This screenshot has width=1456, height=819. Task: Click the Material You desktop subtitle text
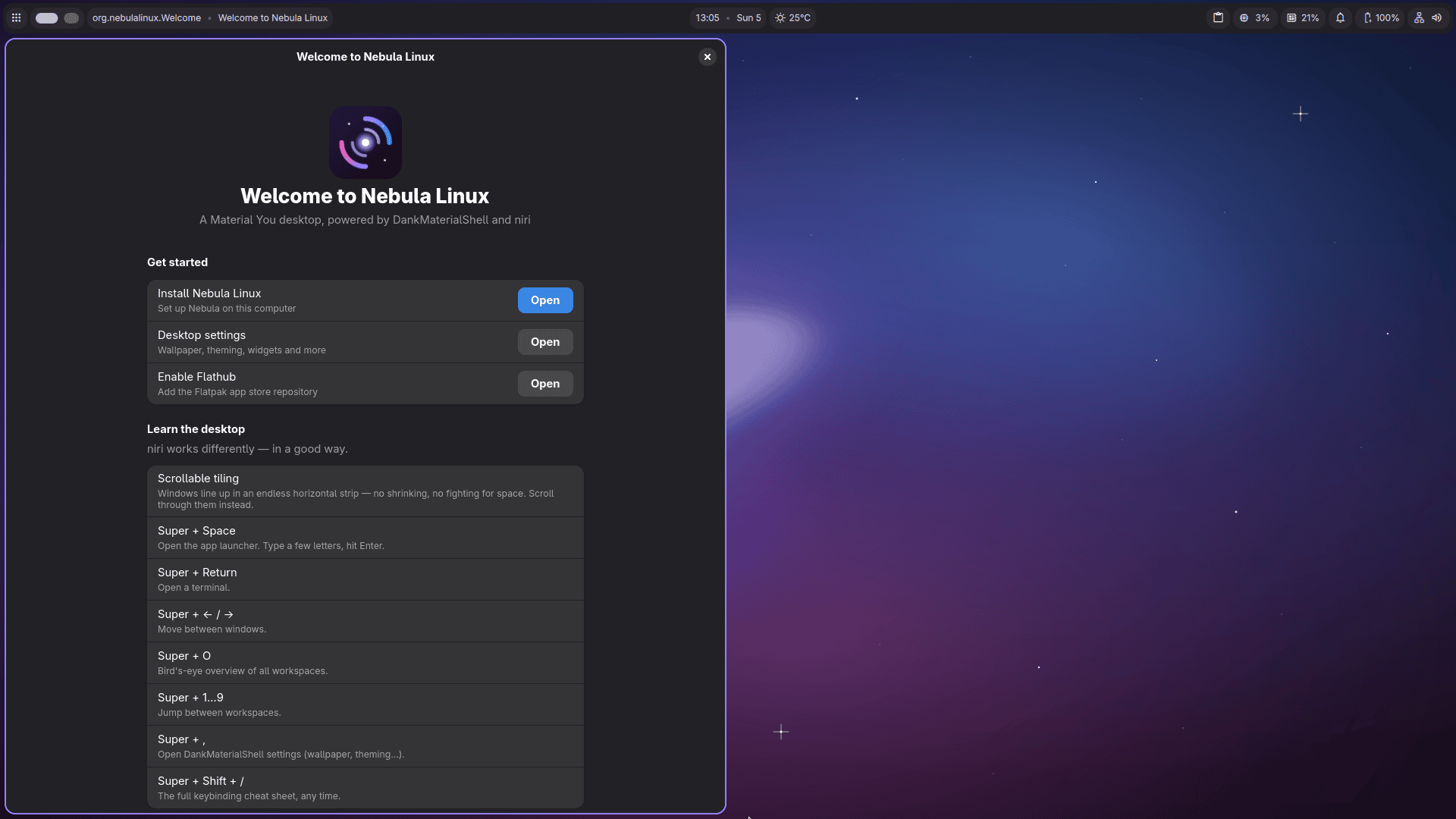[365, 220]
